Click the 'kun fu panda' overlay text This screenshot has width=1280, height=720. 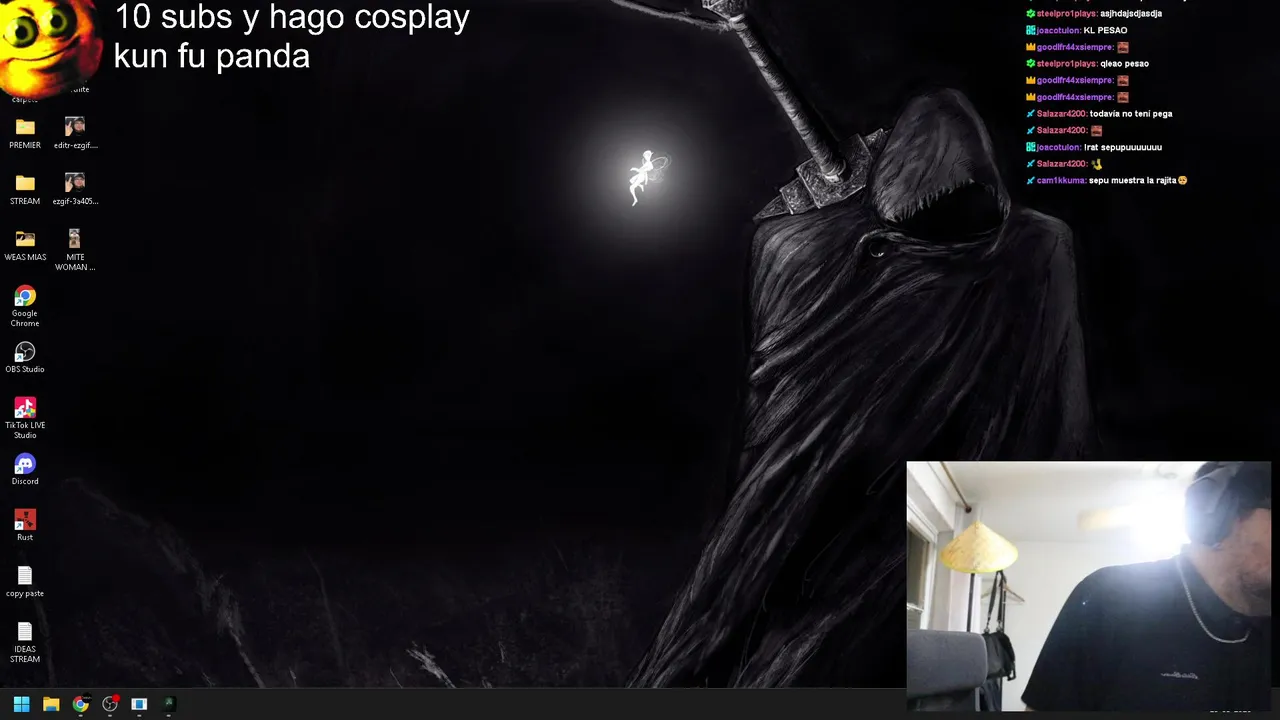tap(212, 56)
